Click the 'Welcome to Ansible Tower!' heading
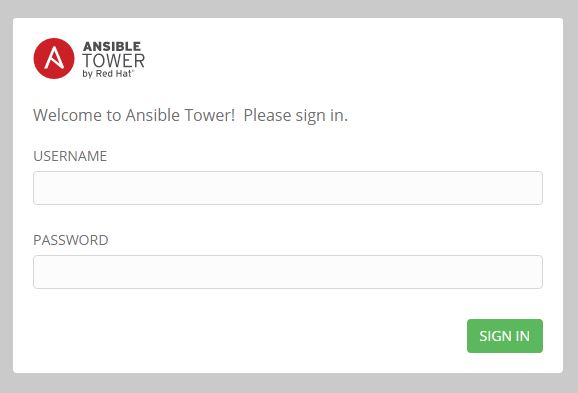 134,115
